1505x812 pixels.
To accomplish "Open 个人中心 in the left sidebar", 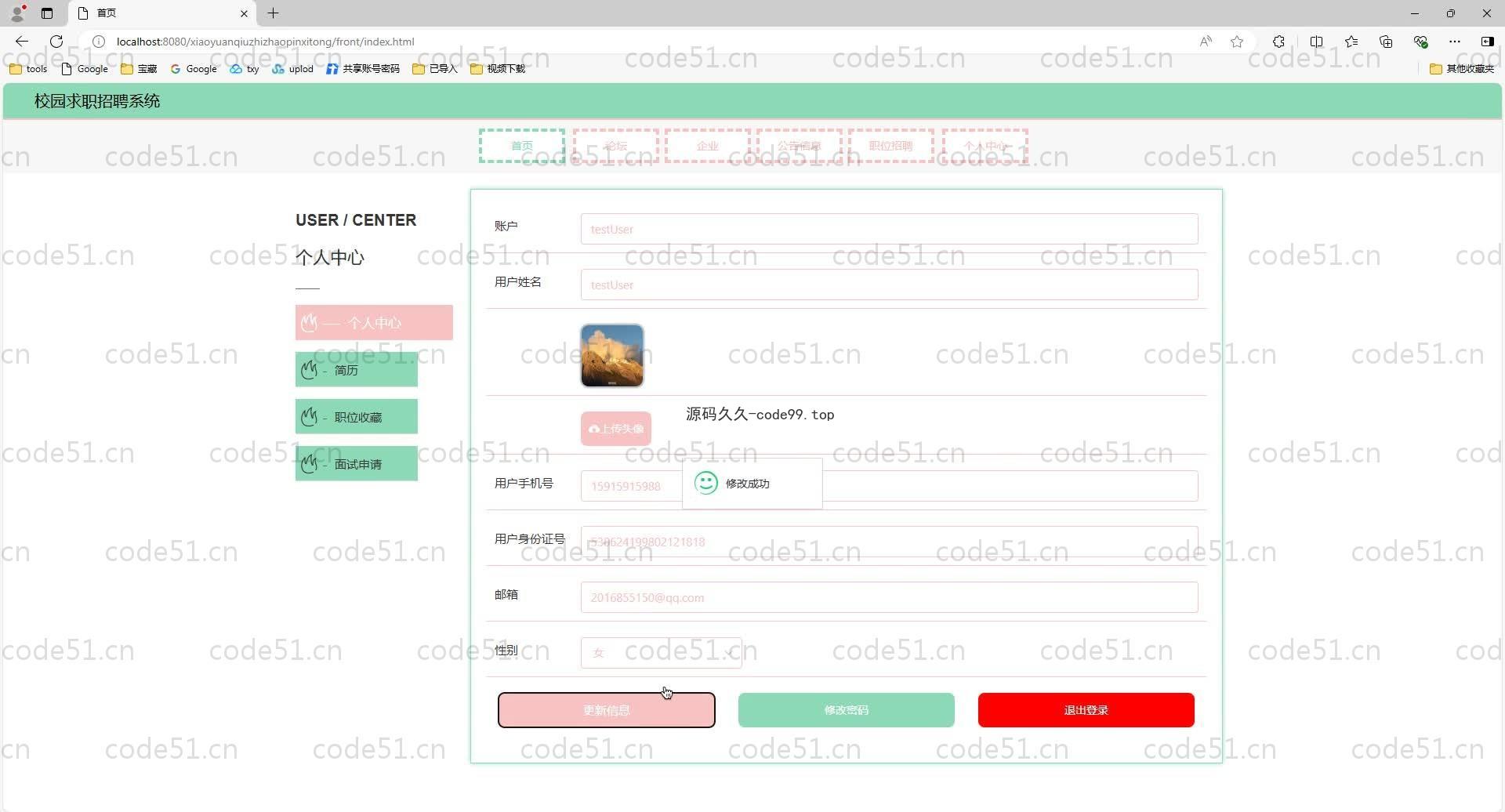I will click(374, 323).
